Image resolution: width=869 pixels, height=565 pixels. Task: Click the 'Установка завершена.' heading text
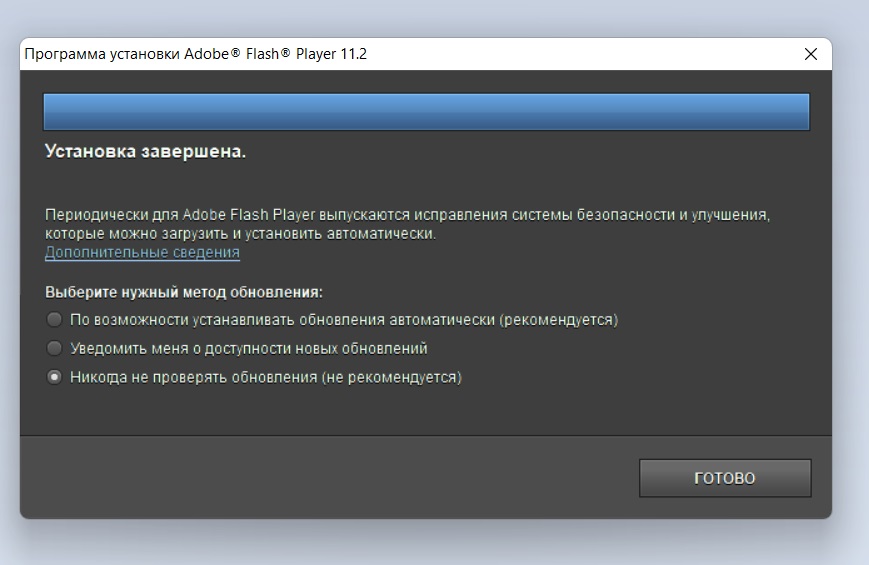pyautogui.click(x=145, y=151)
